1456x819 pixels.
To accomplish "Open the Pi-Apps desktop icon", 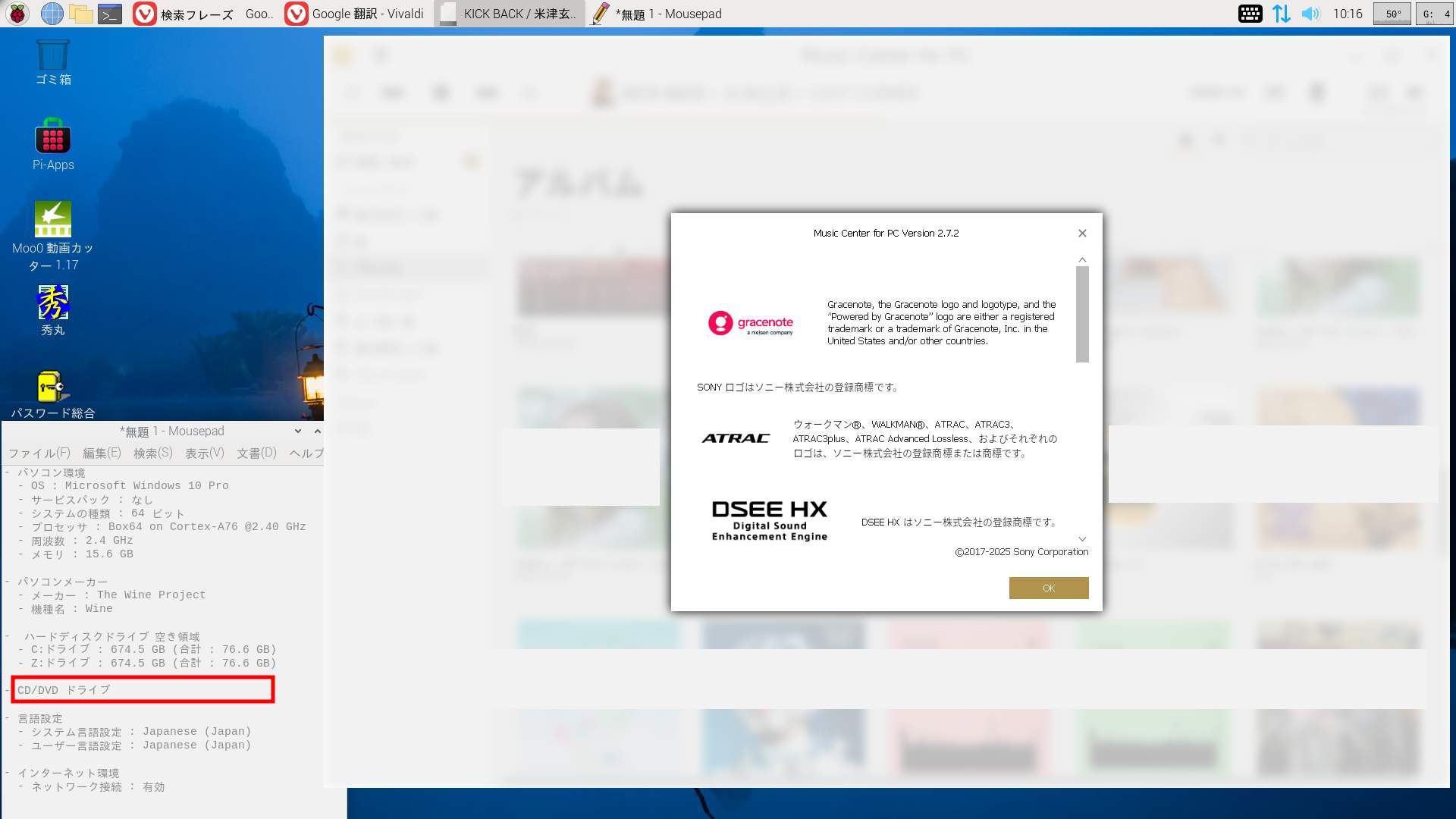I will point(53,138).
